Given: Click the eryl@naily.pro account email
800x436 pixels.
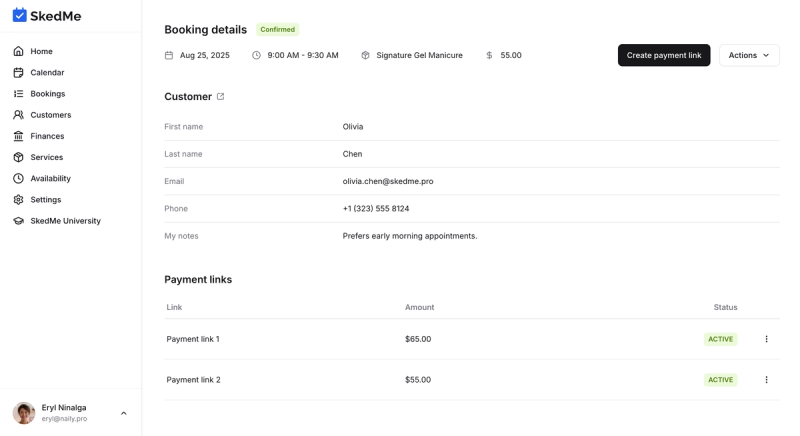Looking at the screenshot, I should [64, 419].
